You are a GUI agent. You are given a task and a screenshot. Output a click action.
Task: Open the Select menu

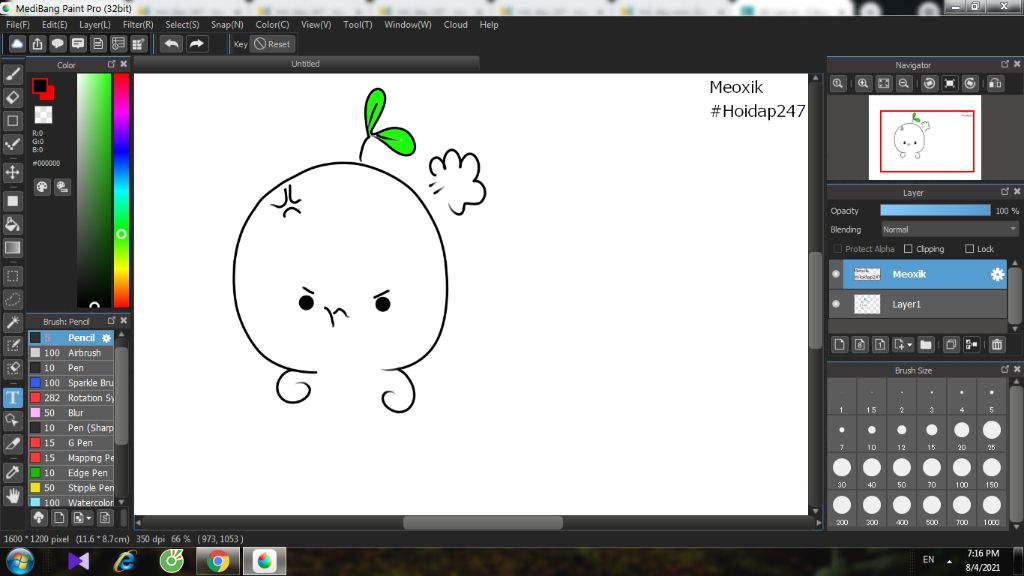(x=182, y=25)
